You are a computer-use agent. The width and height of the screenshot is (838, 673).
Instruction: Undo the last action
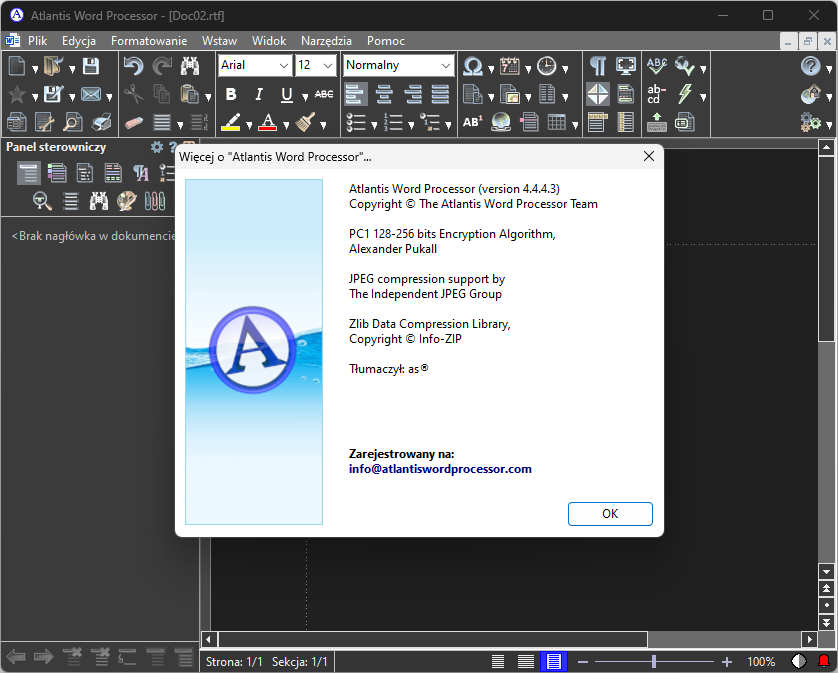pyautogui.click(x=133, y=66)
